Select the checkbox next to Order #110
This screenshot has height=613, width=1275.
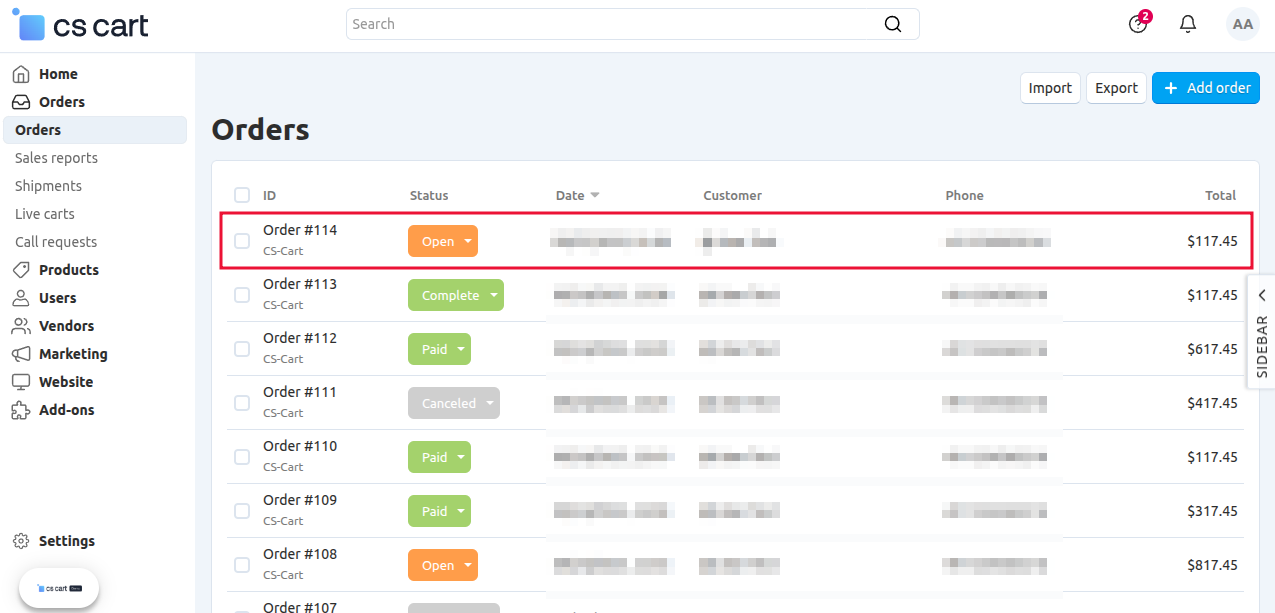pos(241,456)
